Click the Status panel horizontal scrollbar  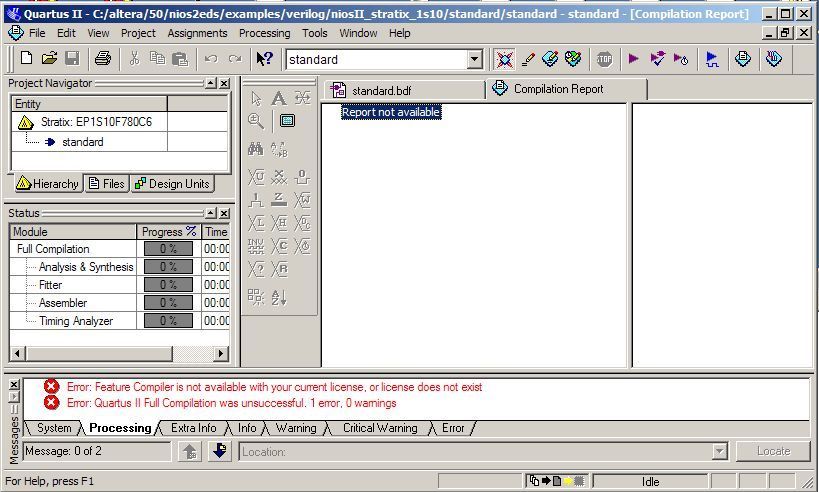[x=120, y=354]
